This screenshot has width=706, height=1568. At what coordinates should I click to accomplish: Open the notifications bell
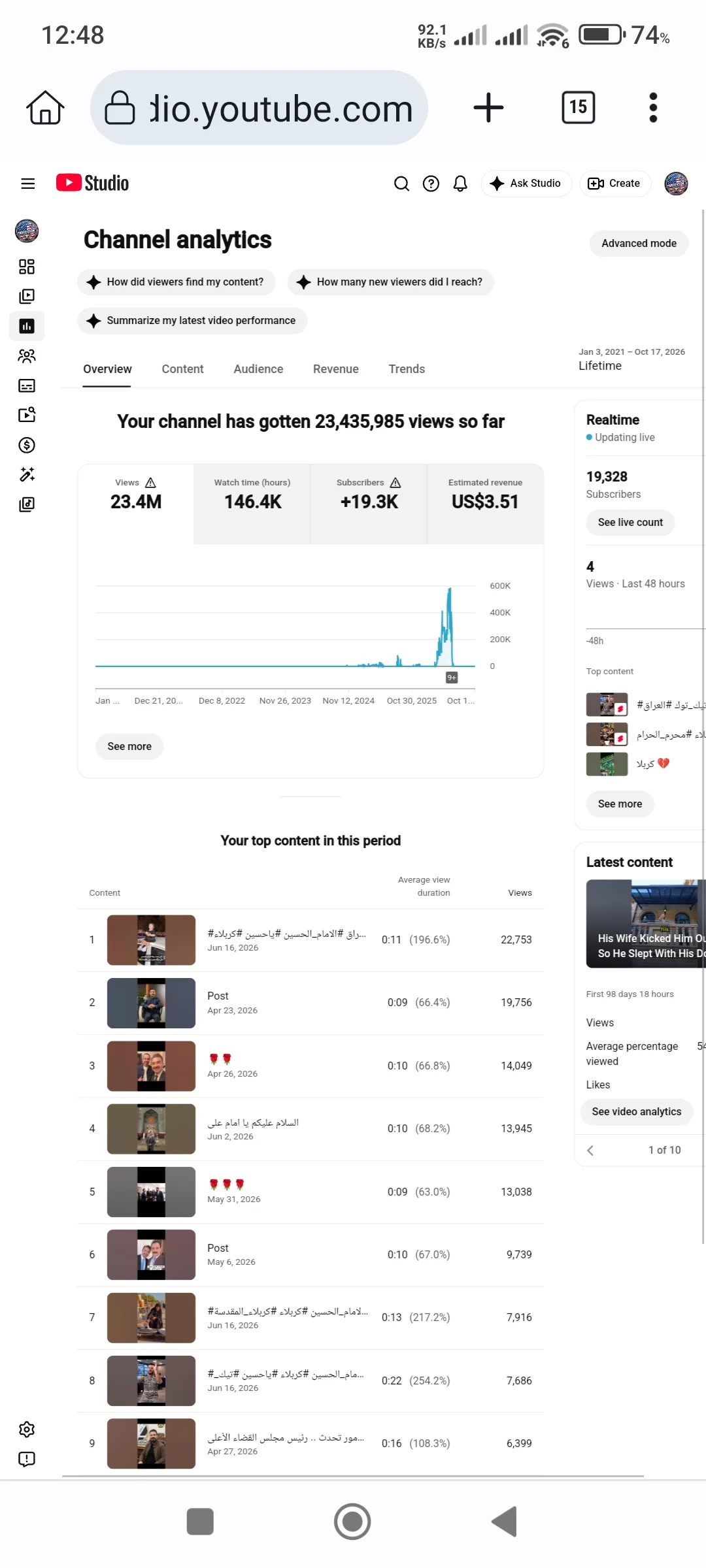460,184
